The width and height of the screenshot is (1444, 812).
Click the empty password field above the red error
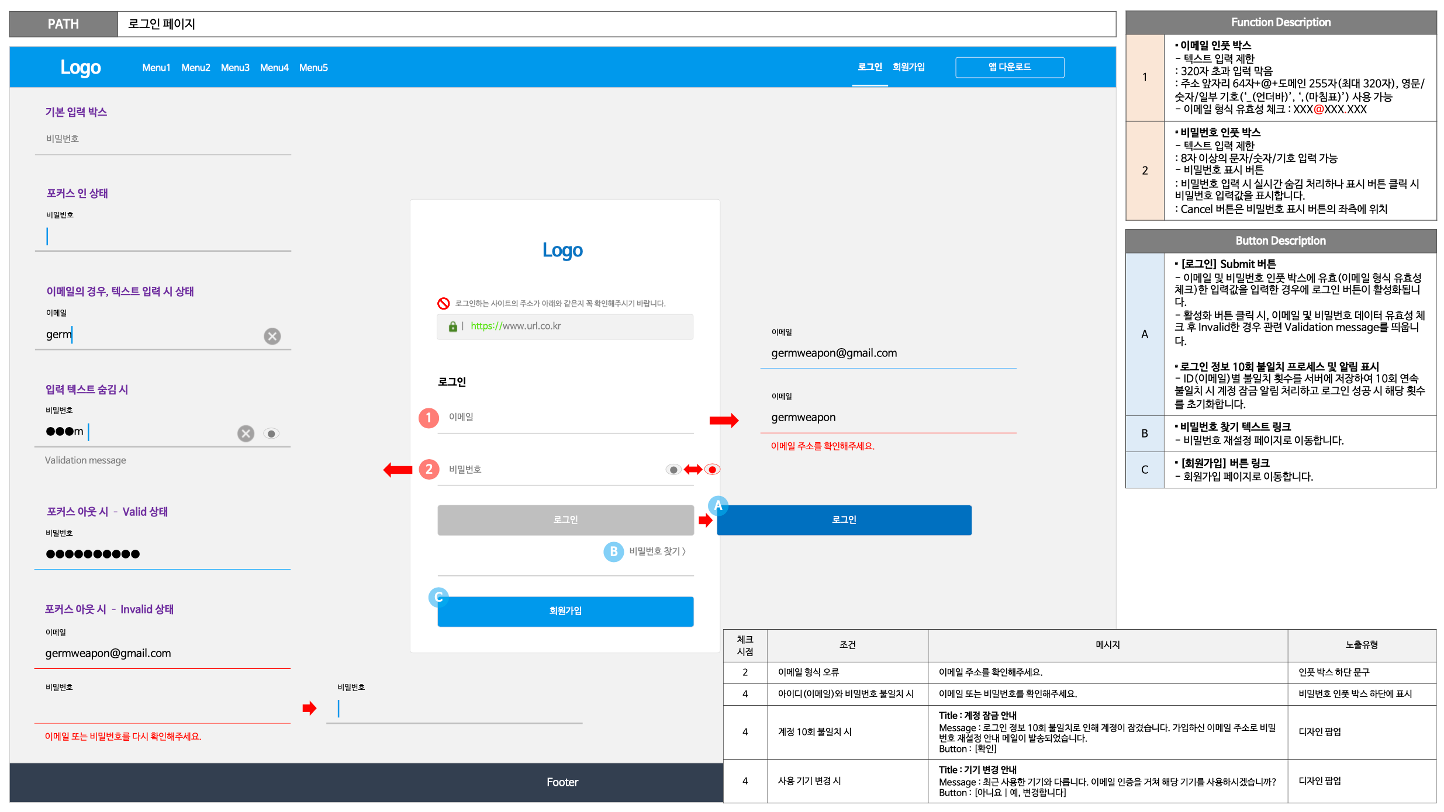click(x=163, y=708)
